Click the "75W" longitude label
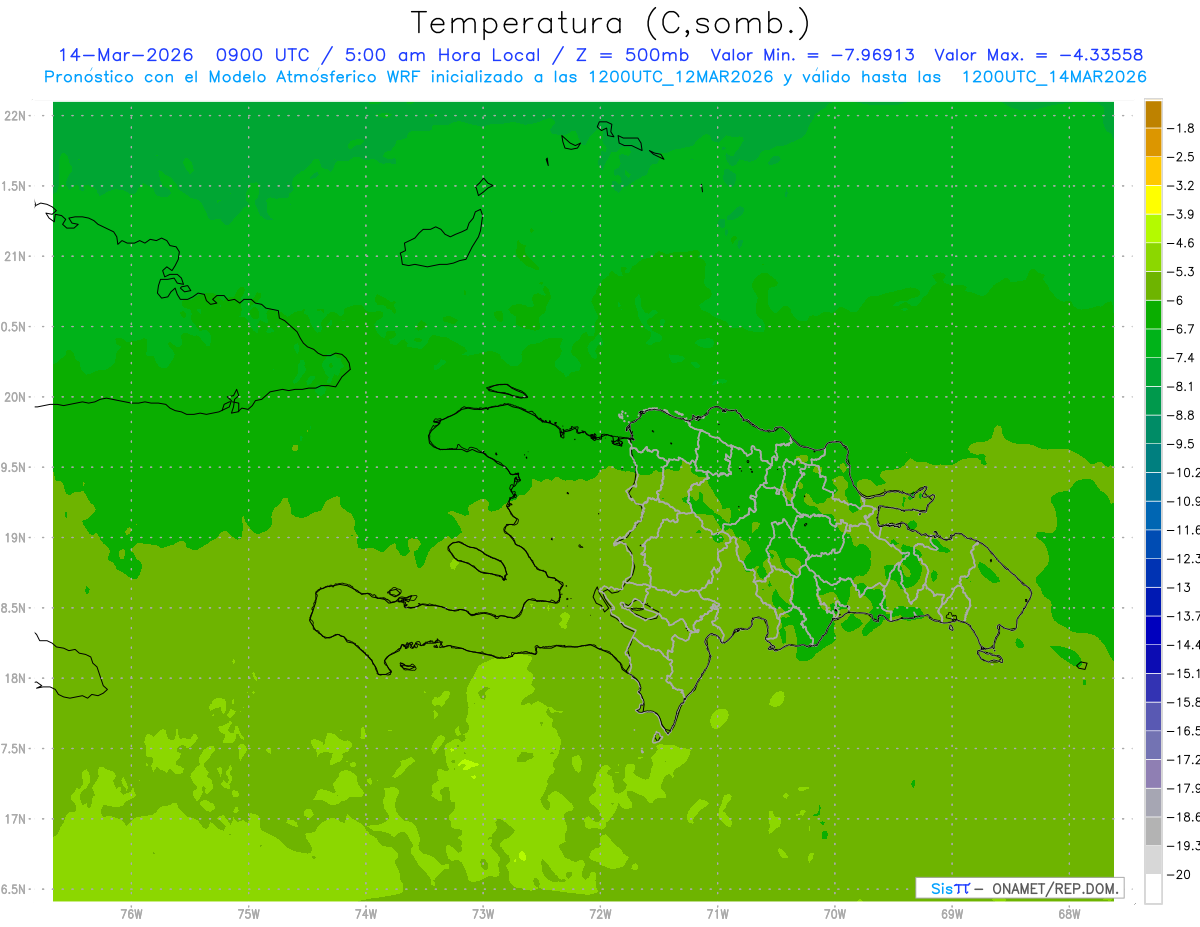 [249, 914]
